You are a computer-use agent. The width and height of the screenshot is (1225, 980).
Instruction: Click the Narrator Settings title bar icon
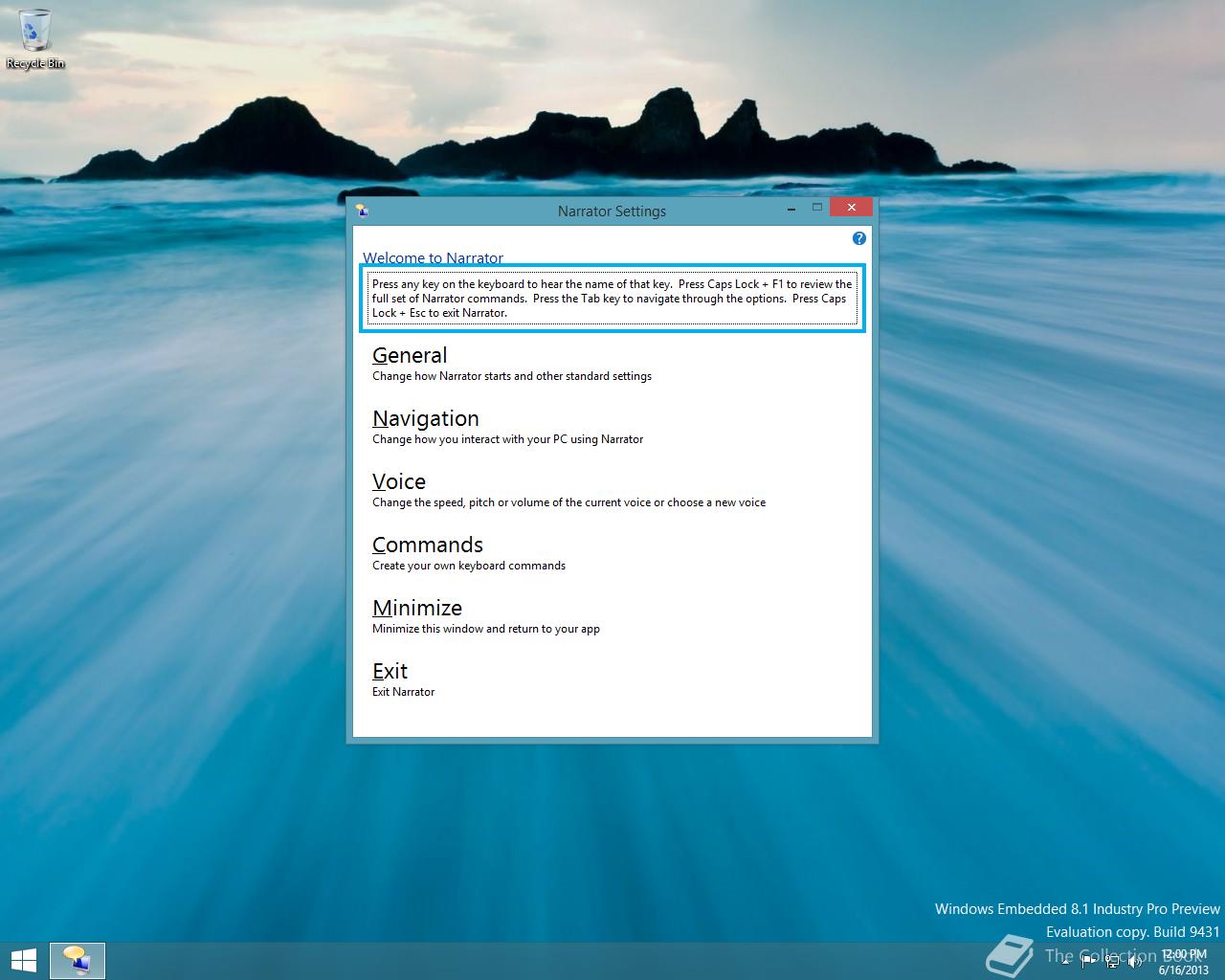coord(362,211)
